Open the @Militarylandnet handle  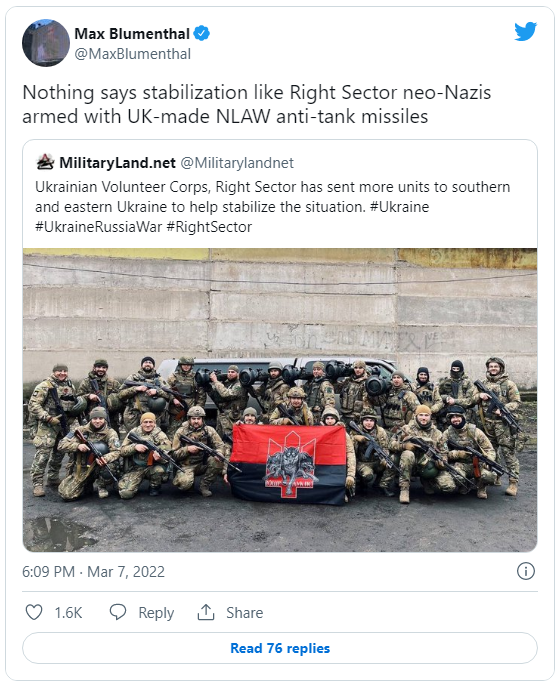pyautogui.click(x=237, y=163)
